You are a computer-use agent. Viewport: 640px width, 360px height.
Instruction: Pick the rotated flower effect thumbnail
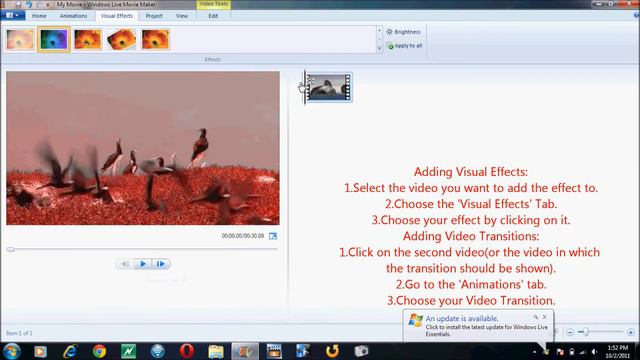pos(122,40)
